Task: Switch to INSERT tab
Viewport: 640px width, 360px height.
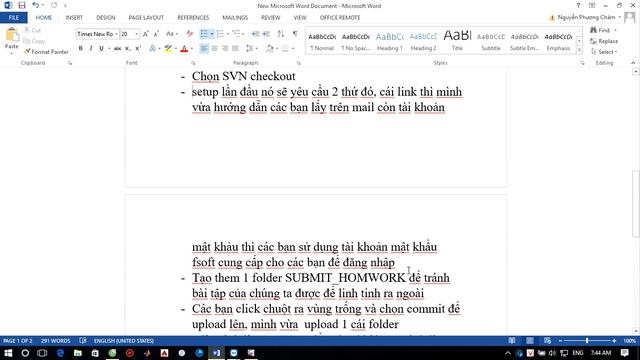Action: pyautogui.click(x=74, y=18)
